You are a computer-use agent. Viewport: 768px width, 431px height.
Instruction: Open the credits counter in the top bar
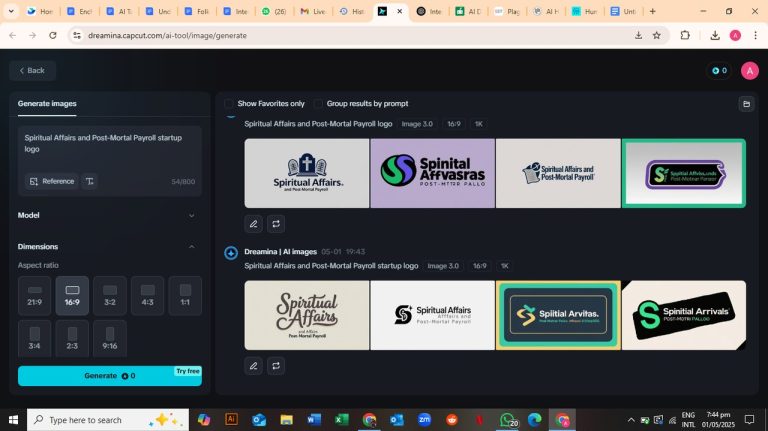coord(718,70)
